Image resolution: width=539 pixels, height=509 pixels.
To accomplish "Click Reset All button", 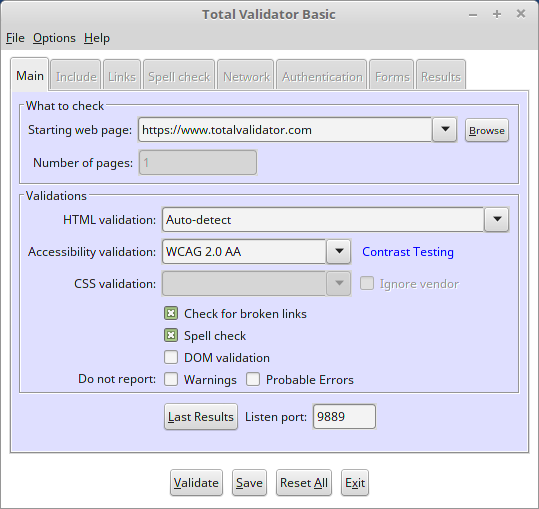I will click(304, 483).
